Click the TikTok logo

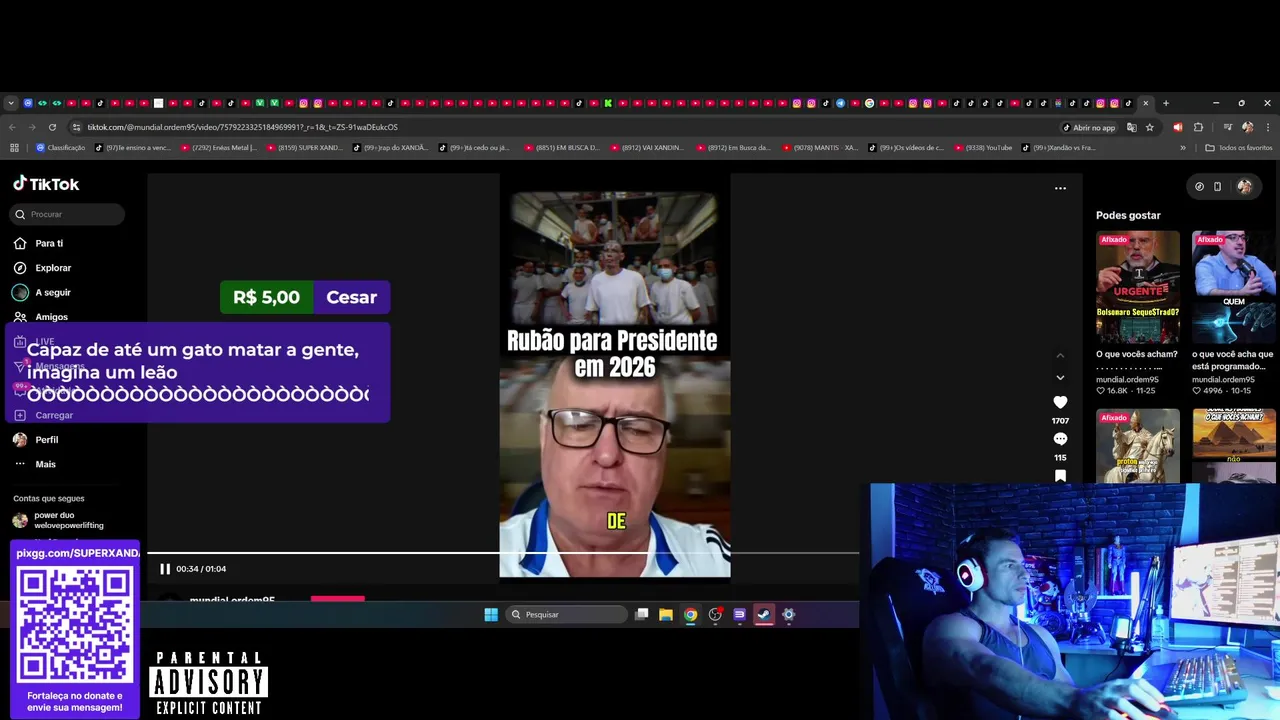pyautogui.click(x=46, y=184)
